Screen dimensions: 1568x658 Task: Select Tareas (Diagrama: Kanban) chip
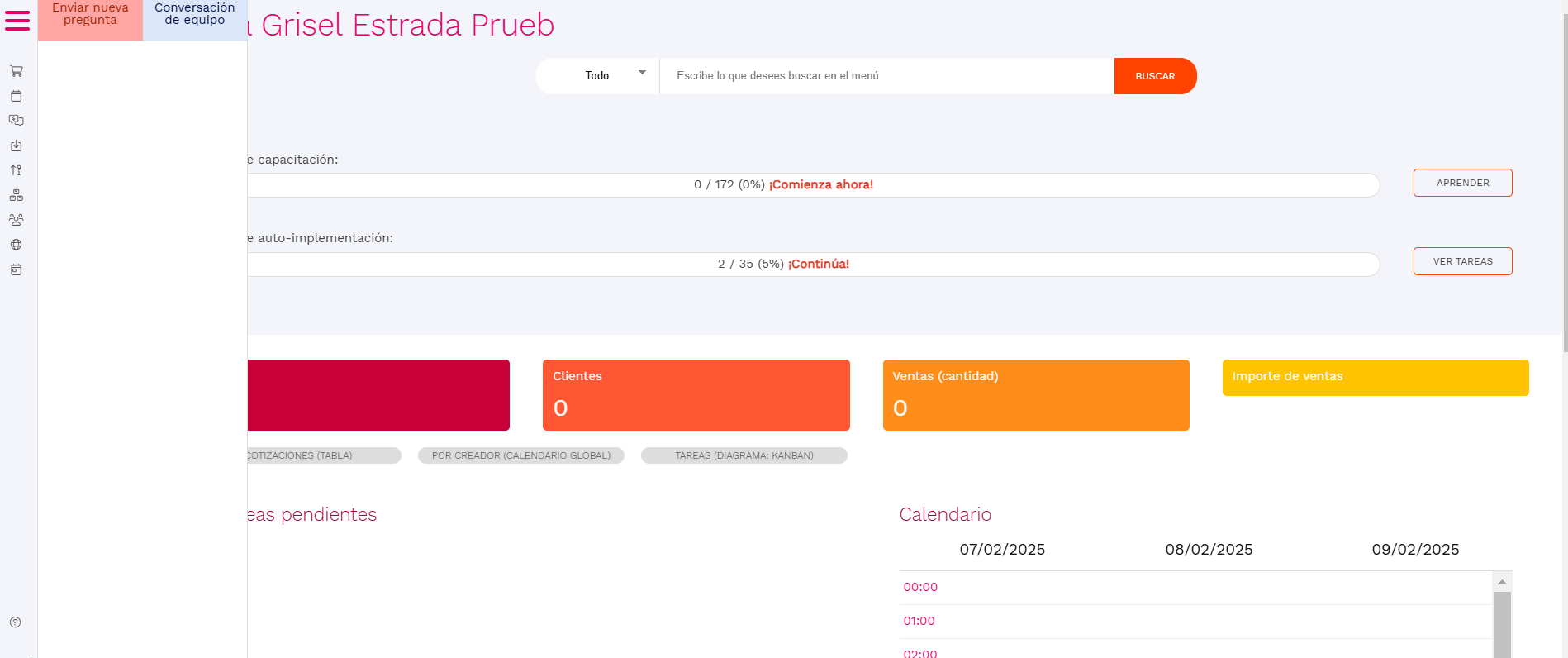[x=744, y=455]
